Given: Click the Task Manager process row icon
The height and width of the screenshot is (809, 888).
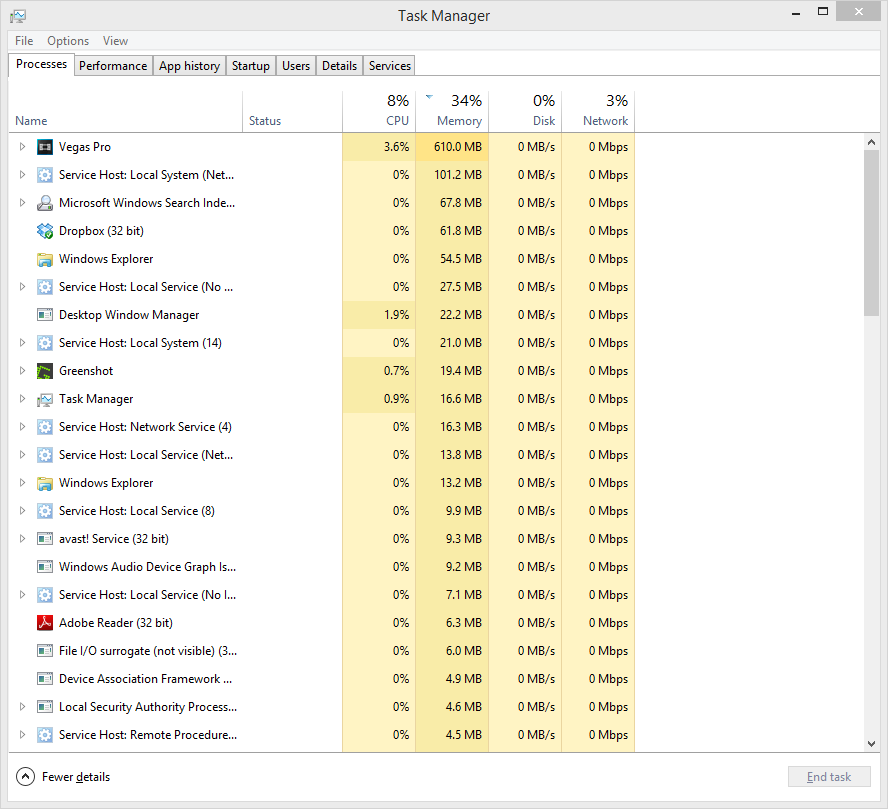Looking at the screenshot, I should [x=45, y=399].
